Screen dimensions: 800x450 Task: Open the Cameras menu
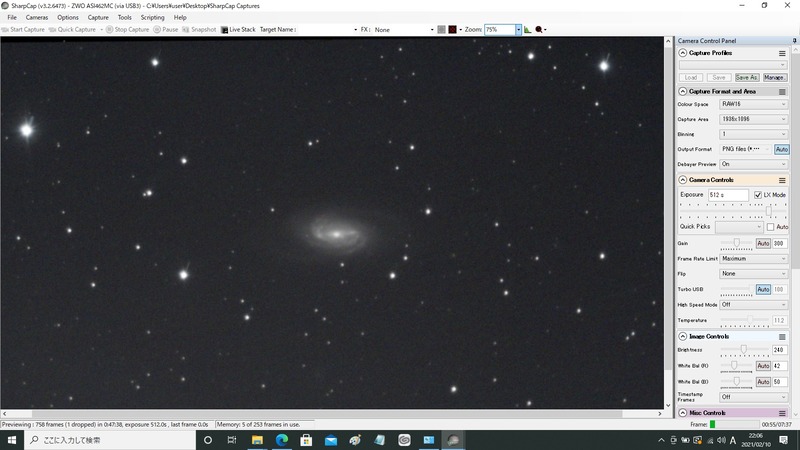[x=37, y=17]
